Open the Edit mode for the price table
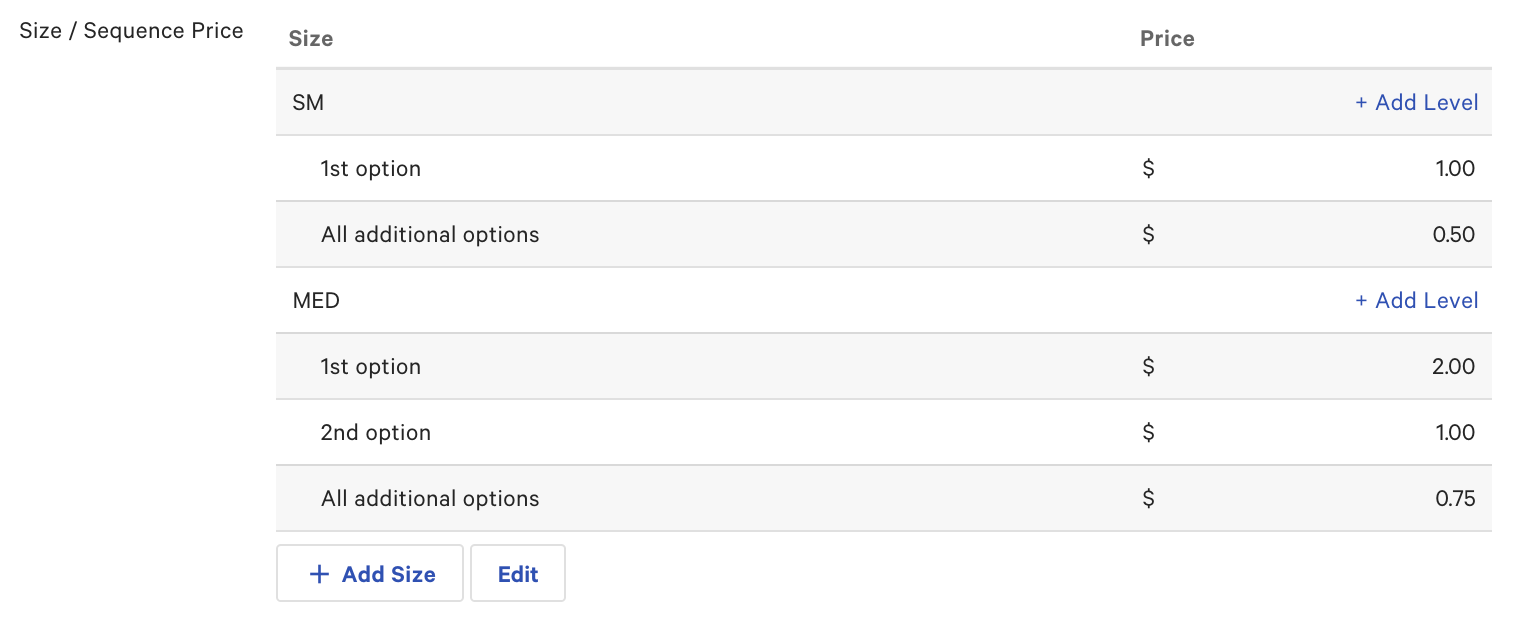 tap(517, 573)
